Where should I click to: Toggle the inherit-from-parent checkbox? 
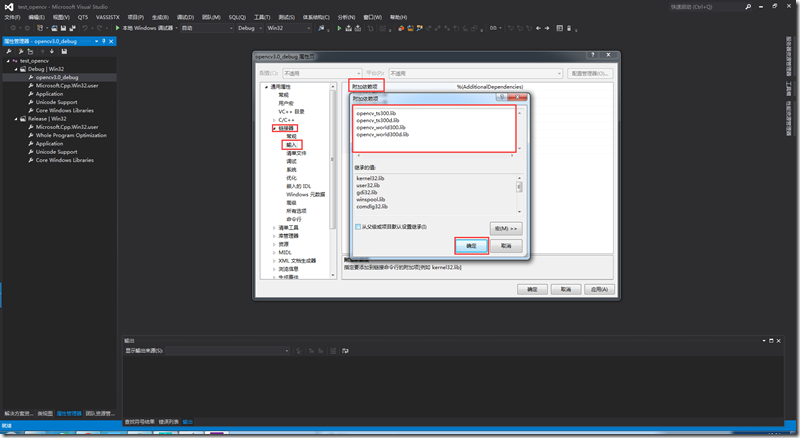point(358,227)
